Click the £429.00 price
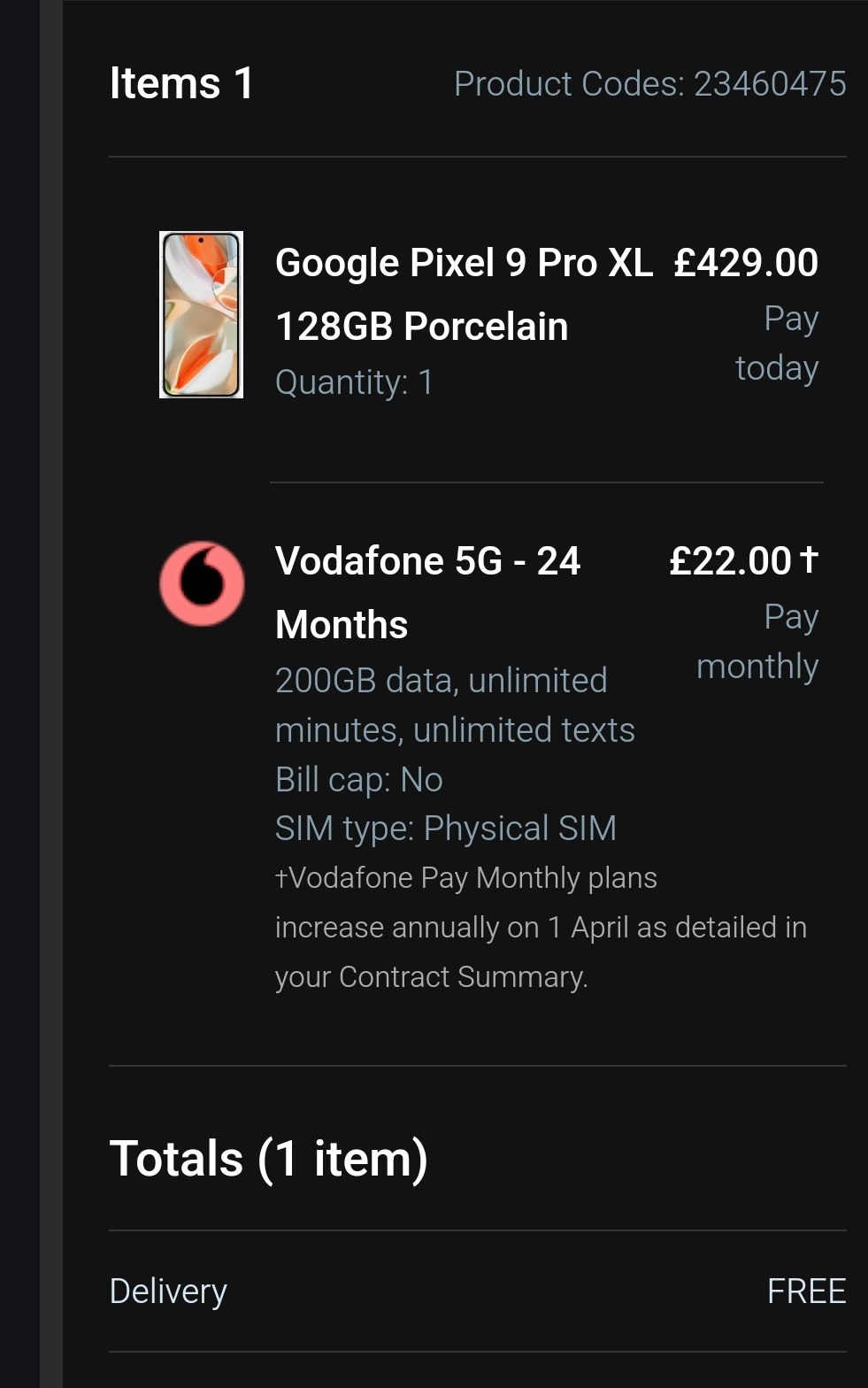868x1388 pixels. (x=745, y=263)
